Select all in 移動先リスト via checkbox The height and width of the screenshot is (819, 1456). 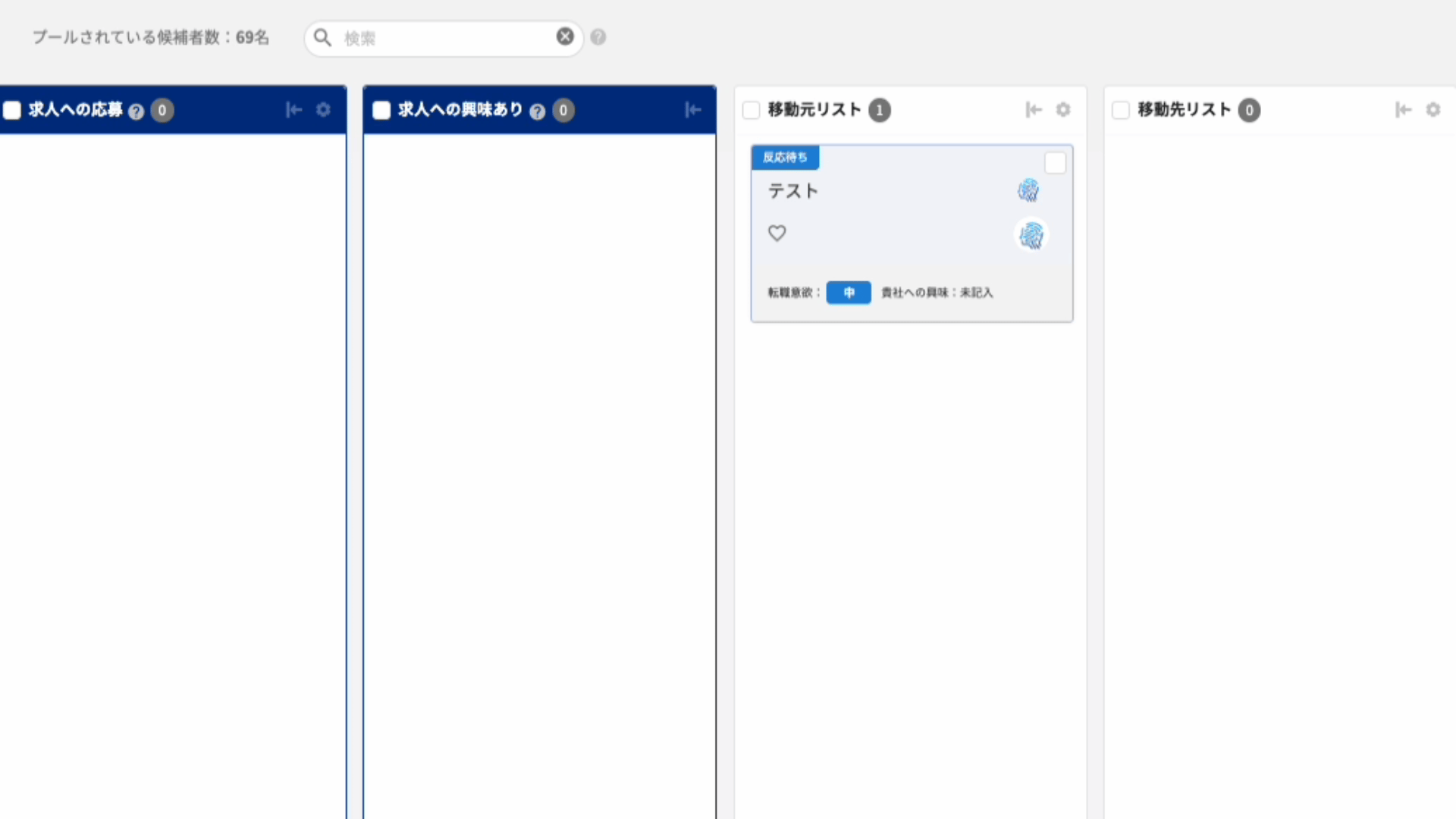[x=1121, y=111]
